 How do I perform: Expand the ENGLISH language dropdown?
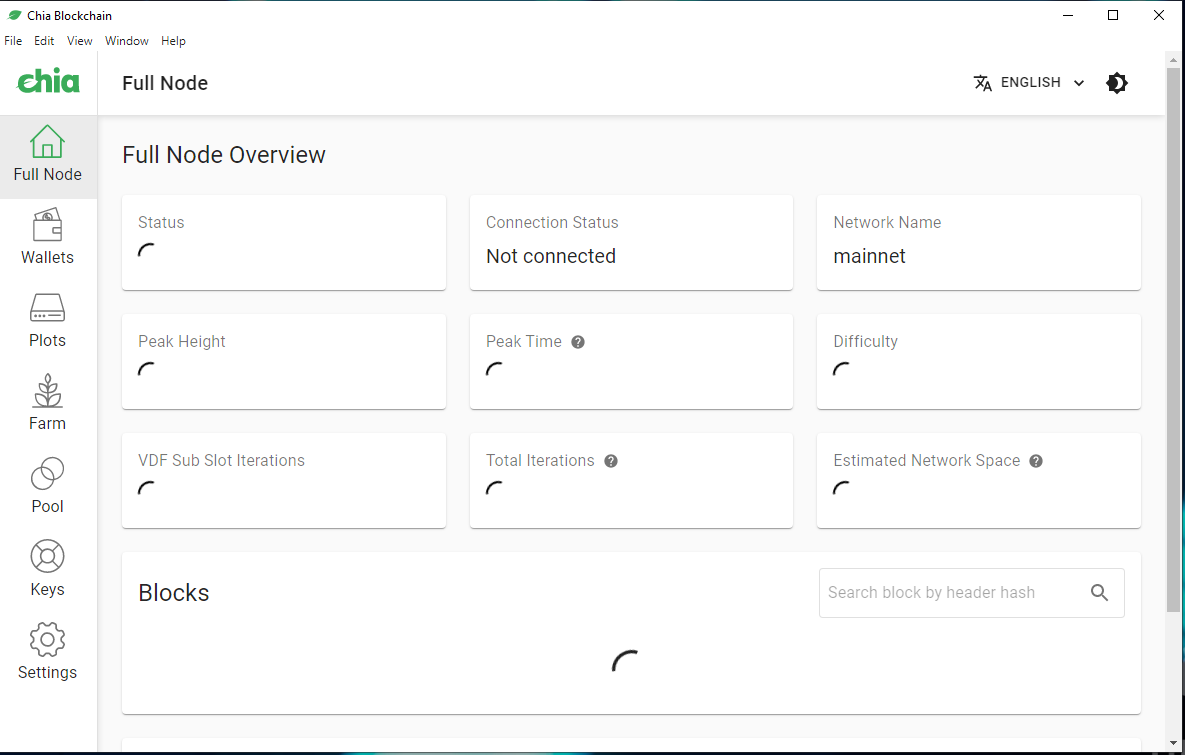(1029, 82)
